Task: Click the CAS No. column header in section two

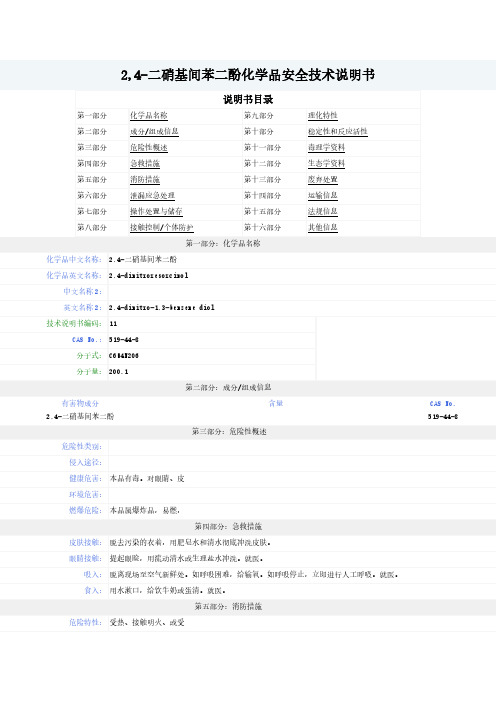Action: 442,404
